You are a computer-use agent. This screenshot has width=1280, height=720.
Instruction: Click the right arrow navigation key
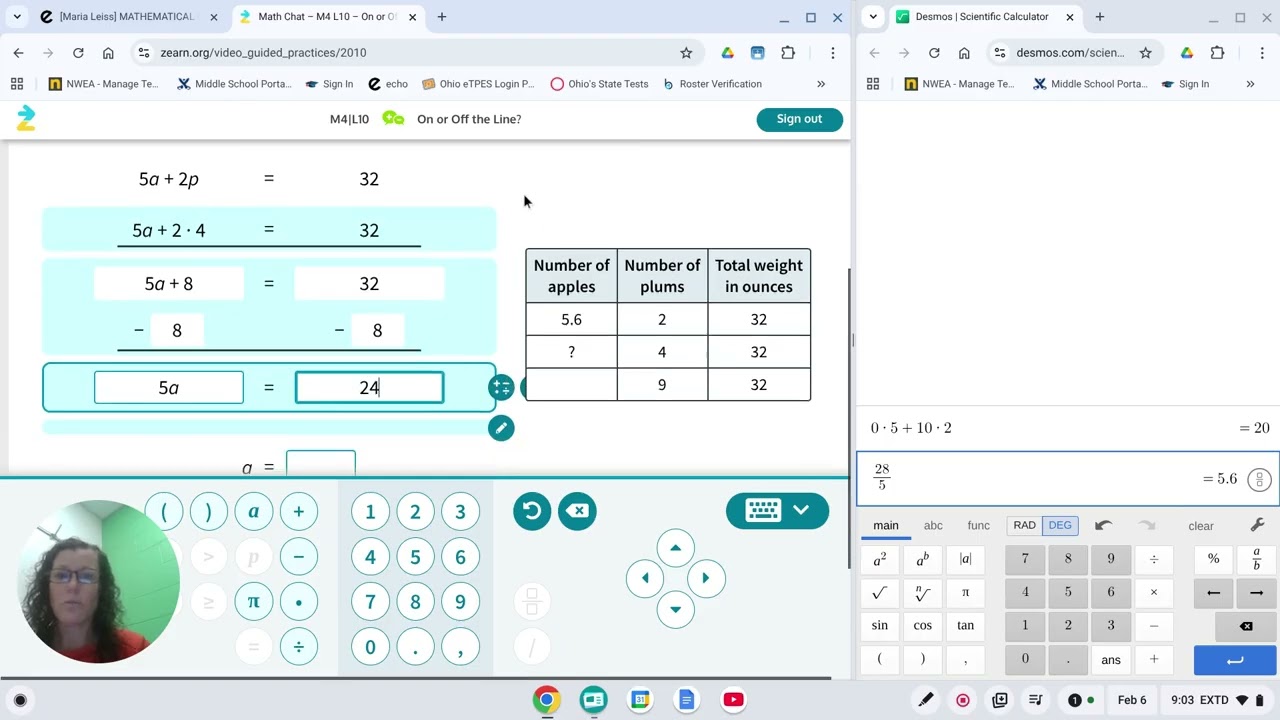tap(706, 578)
